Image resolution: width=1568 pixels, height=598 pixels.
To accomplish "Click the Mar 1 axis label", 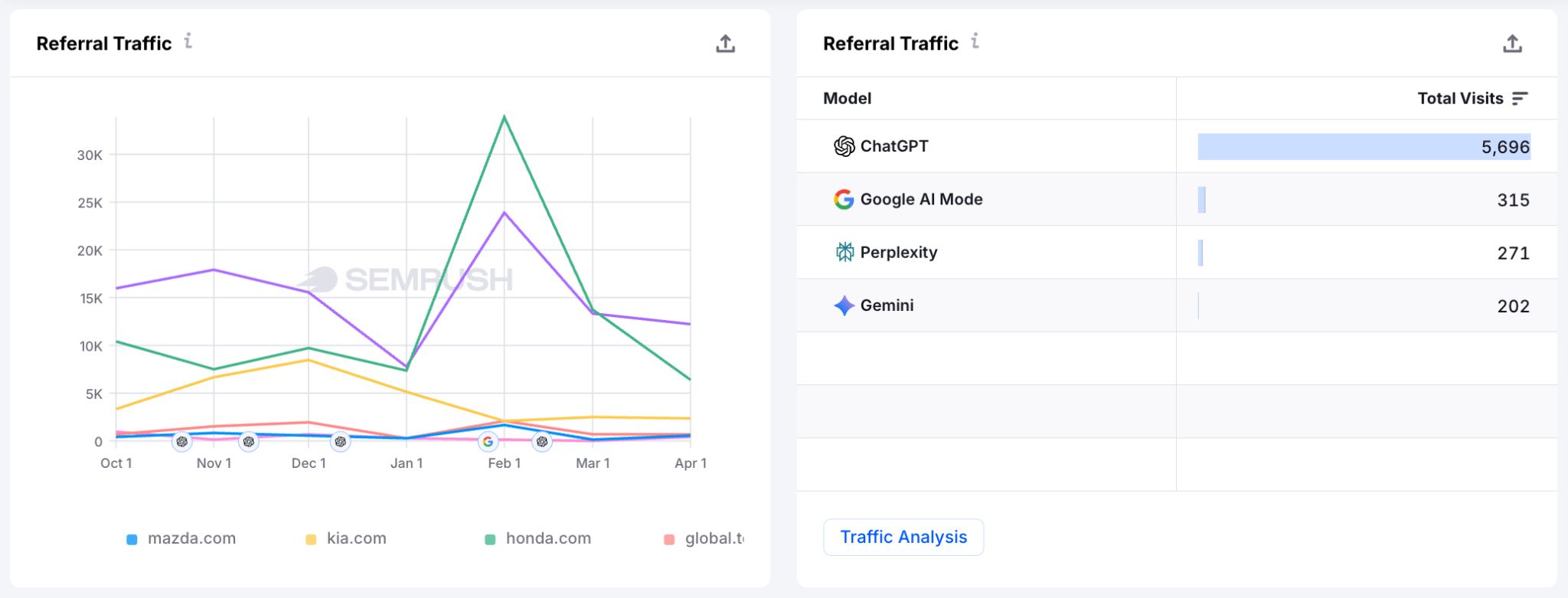I will click(593, 463).
